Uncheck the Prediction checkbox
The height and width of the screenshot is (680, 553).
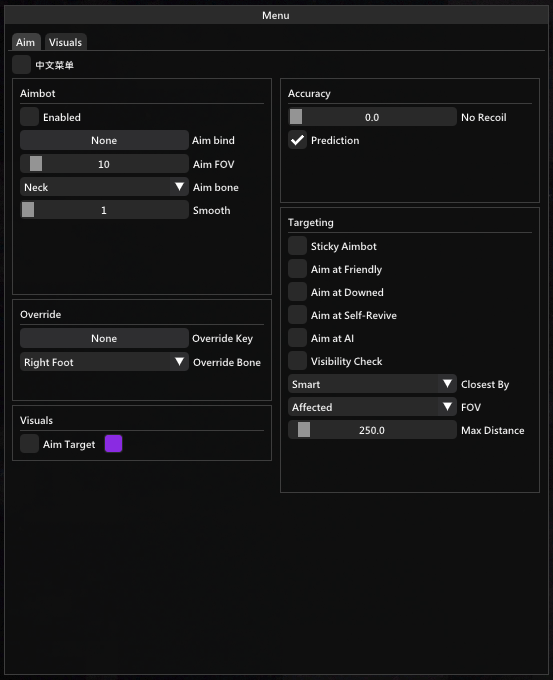tap(298, 140)
